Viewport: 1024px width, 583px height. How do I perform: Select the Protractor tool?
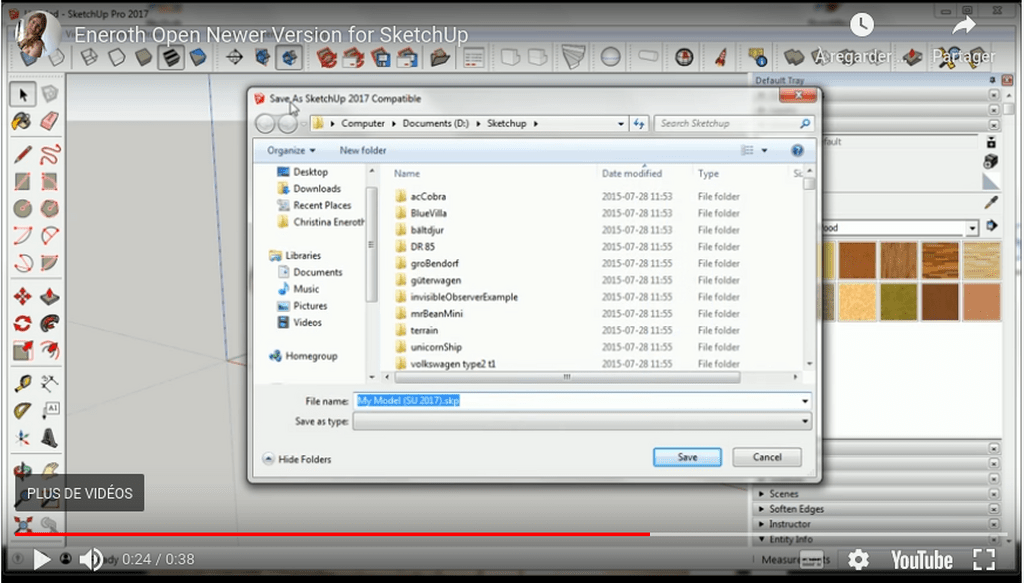coord(23,411)
